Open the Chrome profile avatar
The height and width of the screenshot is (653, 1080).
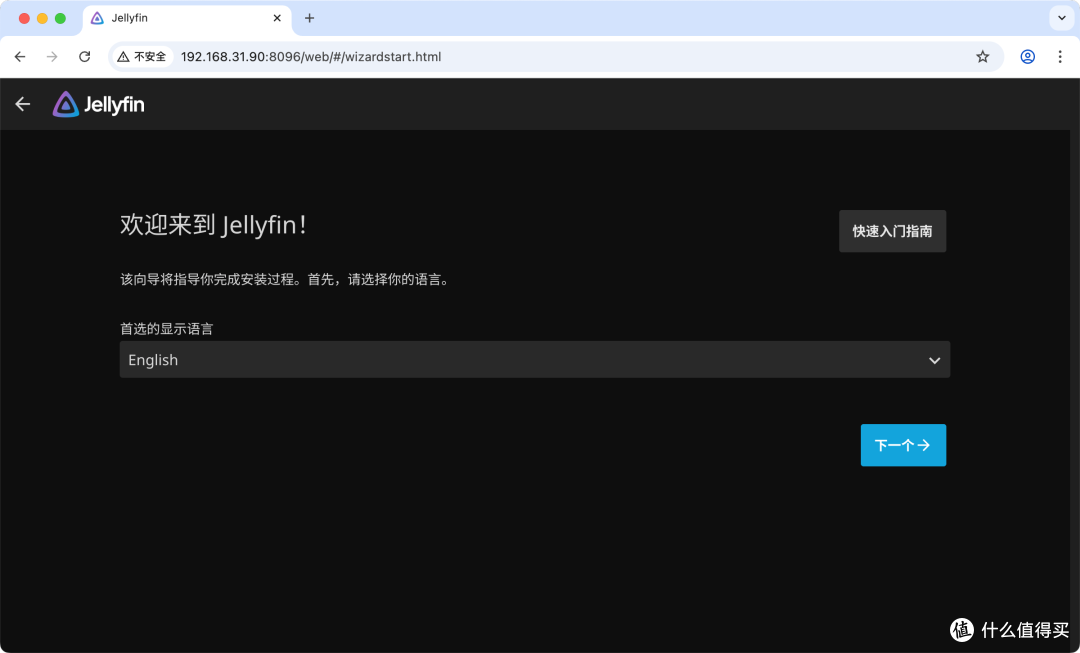pos(1028,56)
